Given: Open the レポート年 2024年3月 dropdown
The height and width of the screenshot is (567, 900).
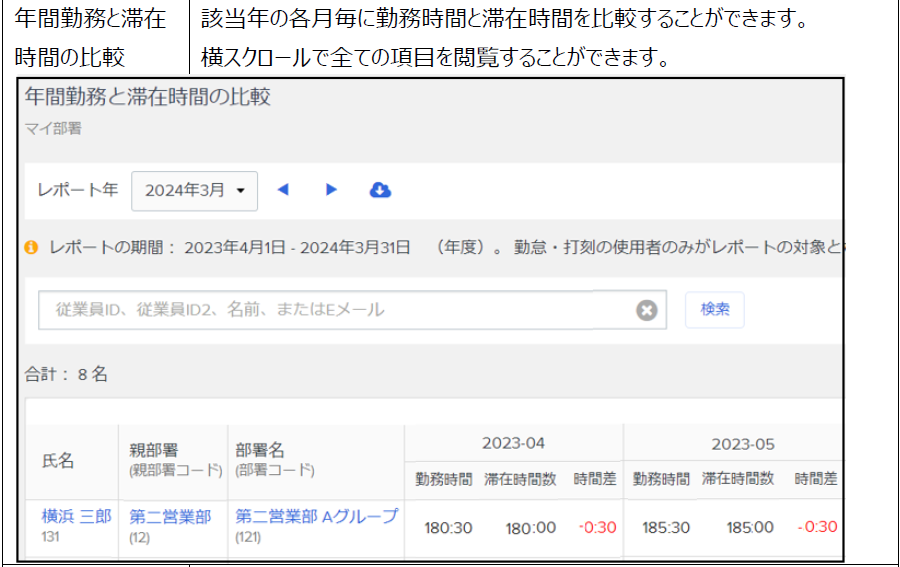Looking at the screenshot, I should [194, 191].
